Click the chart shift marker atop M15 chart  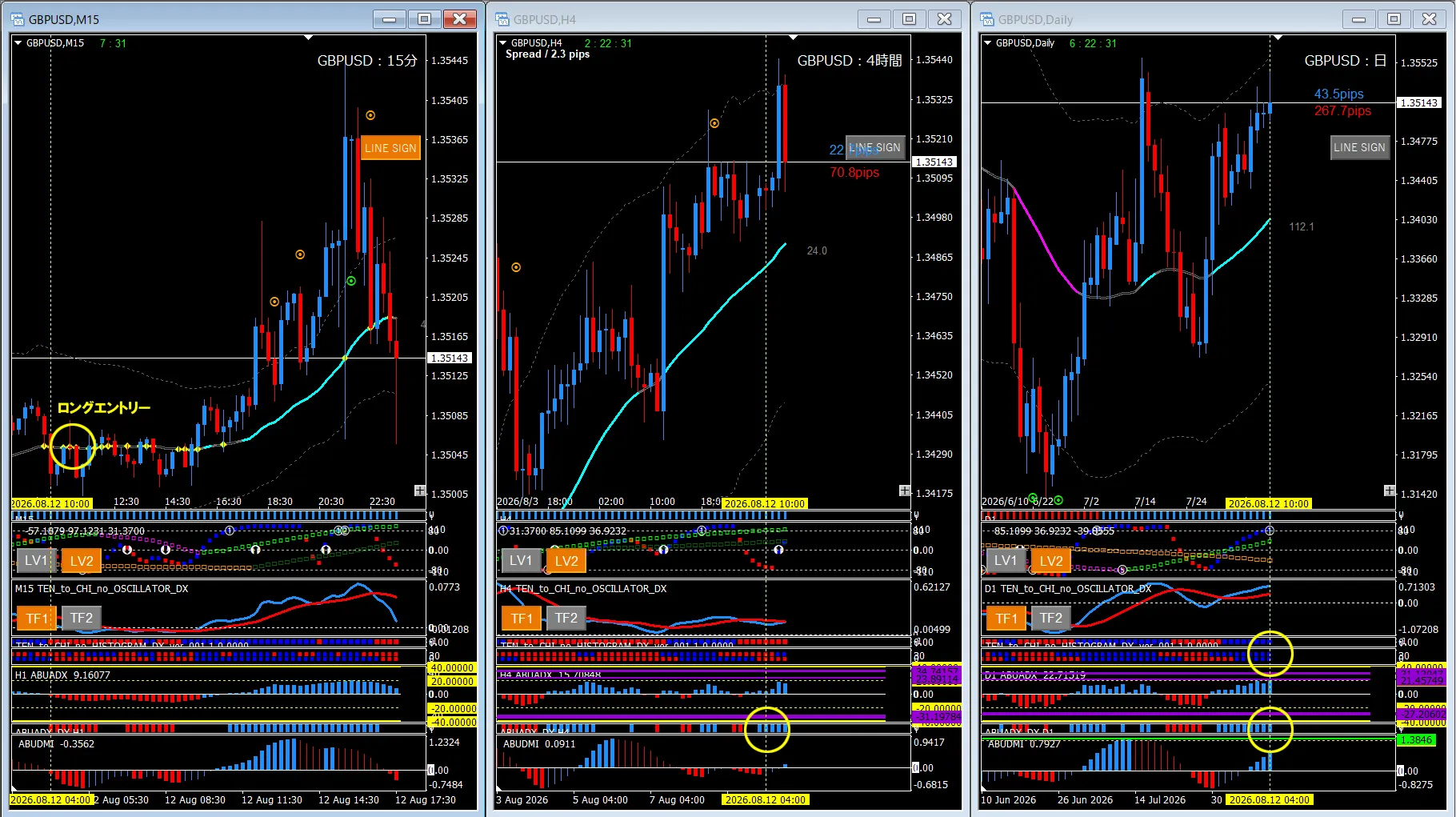point(309,38)
